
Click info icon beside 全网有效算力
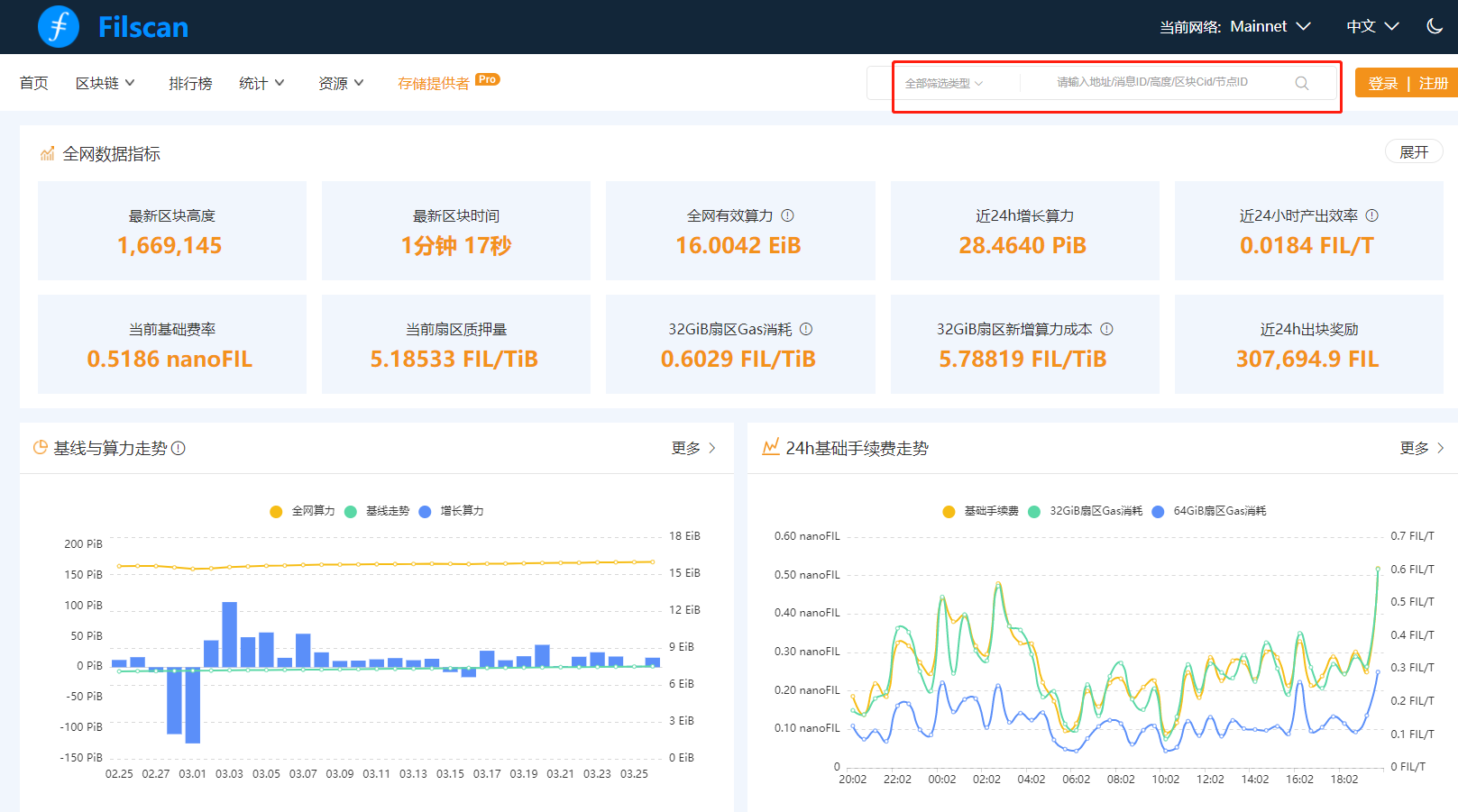point(787,215)
